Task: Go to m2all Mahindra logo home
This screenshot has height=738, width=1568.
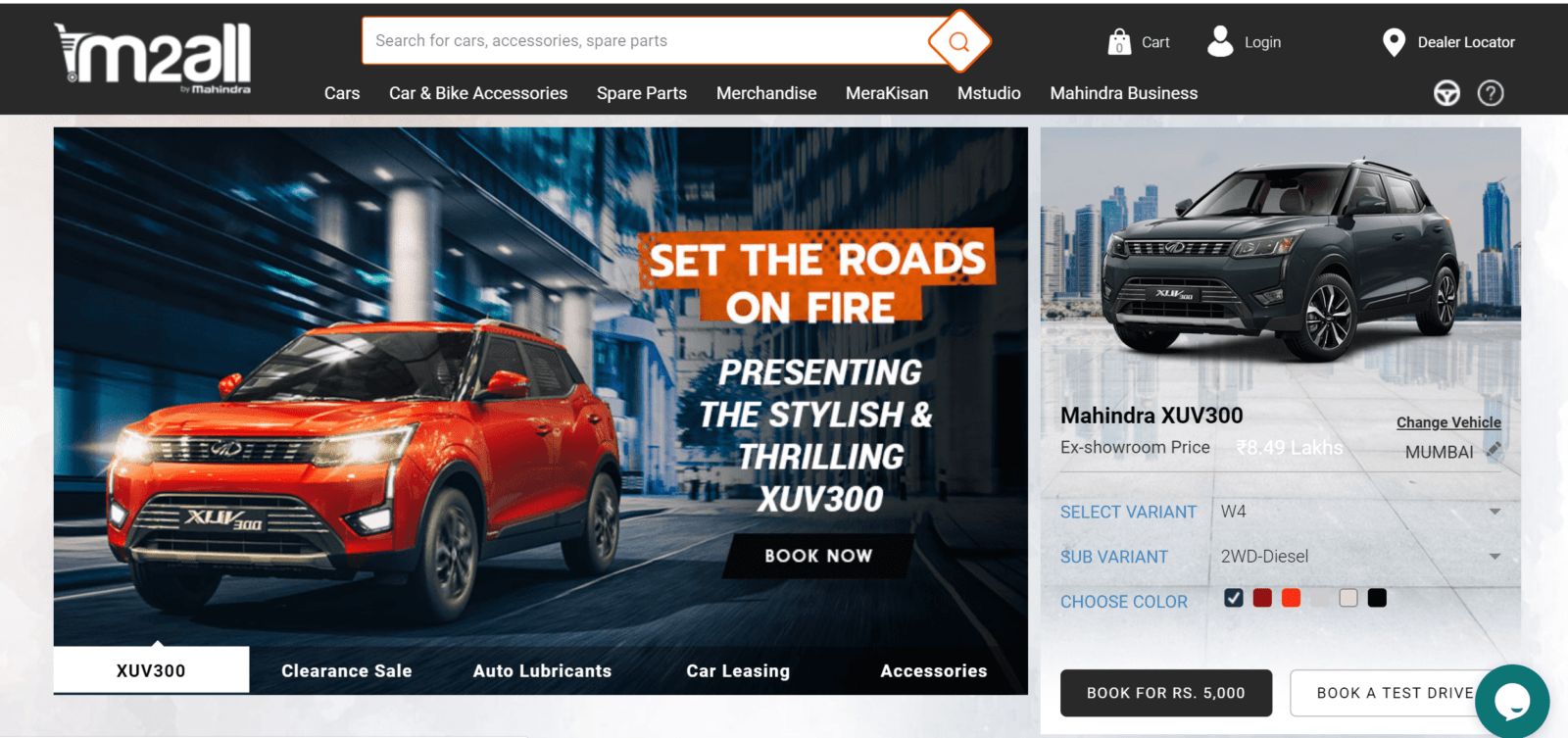Action: pyautogui.click(x=153, y=58)
